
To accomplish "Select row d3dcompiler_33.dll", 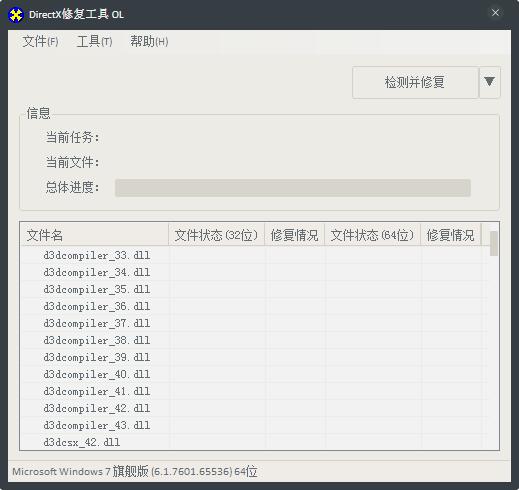I will pyautogui.click(x=254, y=255).
